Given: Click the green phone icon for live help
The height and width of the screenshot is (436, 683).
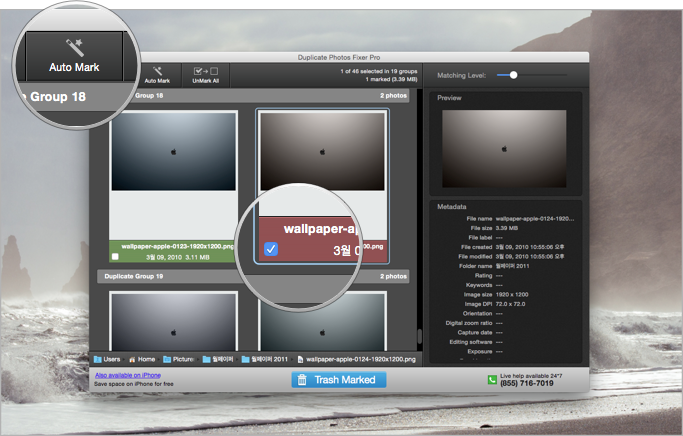Looking at the screenshot, I should tap(492, 380).
